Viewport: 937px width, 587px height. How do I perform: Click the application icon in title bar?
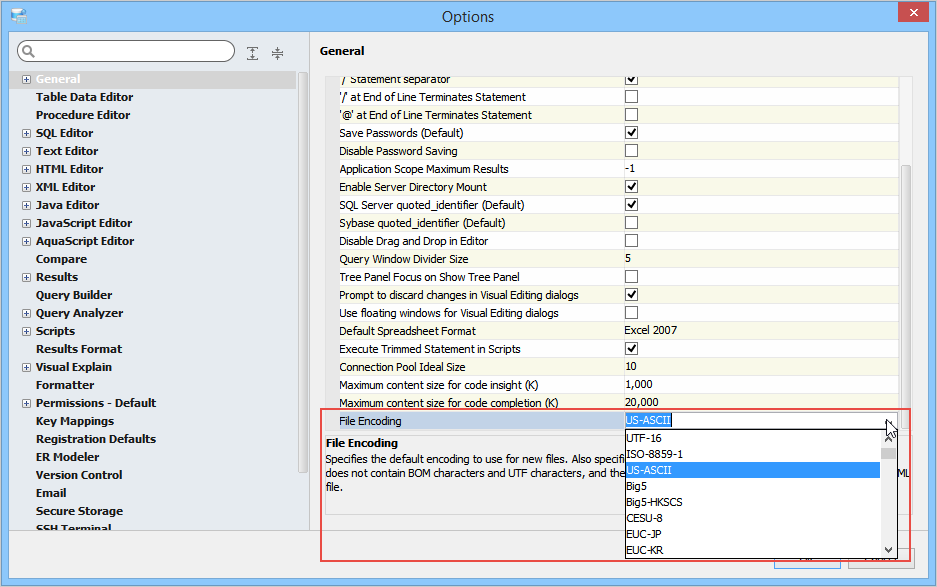19,15
